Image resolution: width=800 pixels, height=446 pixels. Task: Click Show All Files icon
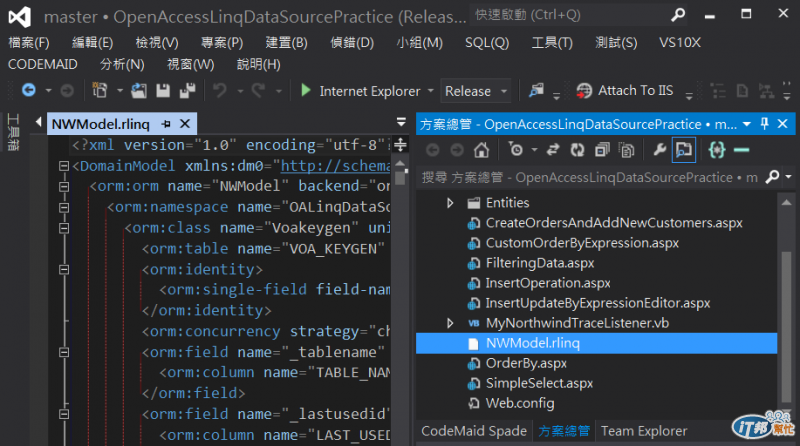click(x=627, y=150)
